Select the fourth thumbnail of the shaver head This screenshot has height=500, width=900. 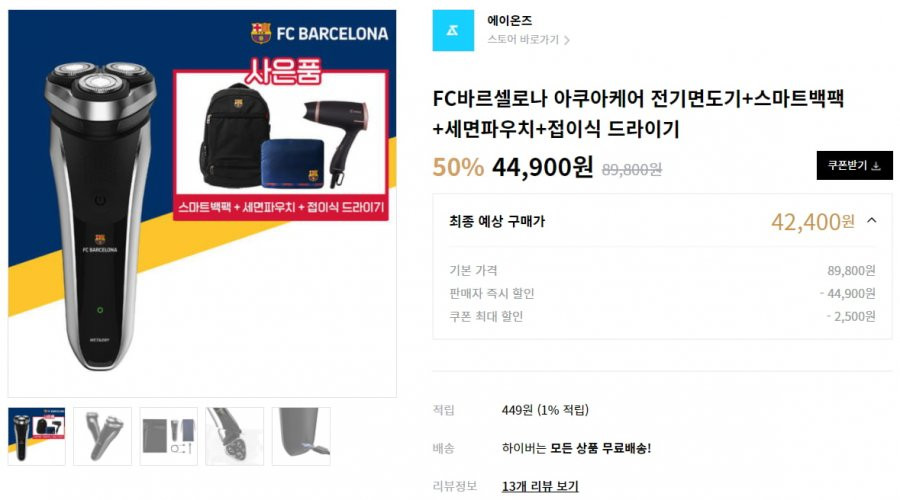click(235, 436)
